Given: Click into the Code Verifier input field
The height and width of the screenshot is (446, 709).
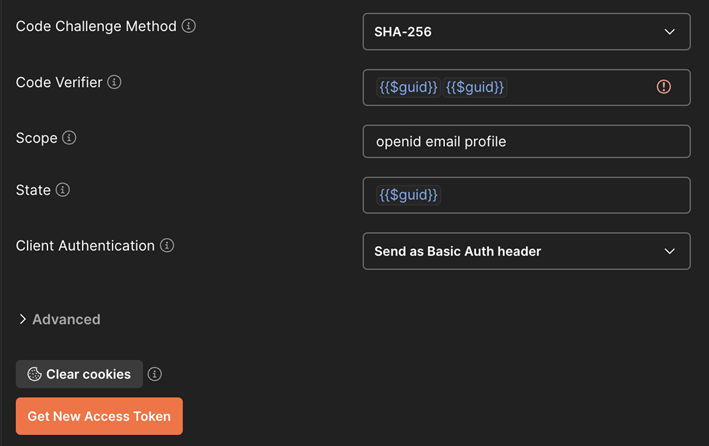Looking at the screenshot, I should click(x=580, y=87).
